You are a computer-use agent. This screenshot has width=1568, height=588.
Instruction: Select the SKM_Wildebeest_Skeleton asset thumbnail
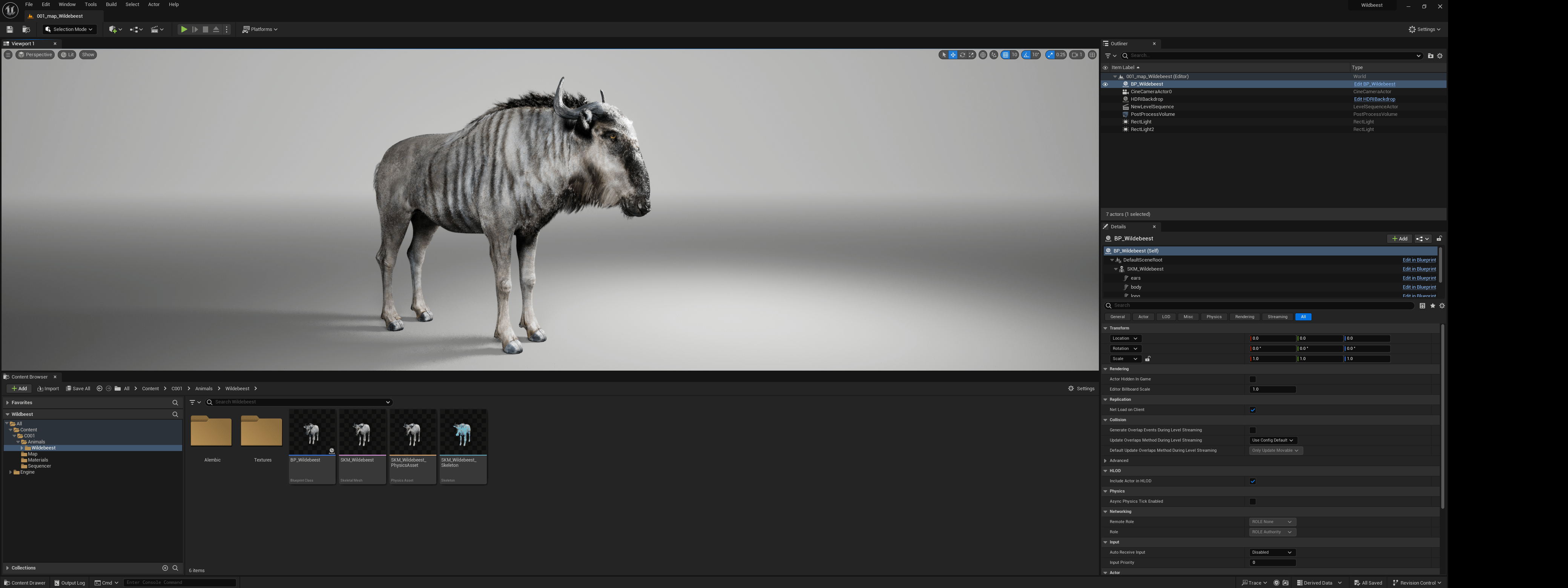(x=463, y=446)
